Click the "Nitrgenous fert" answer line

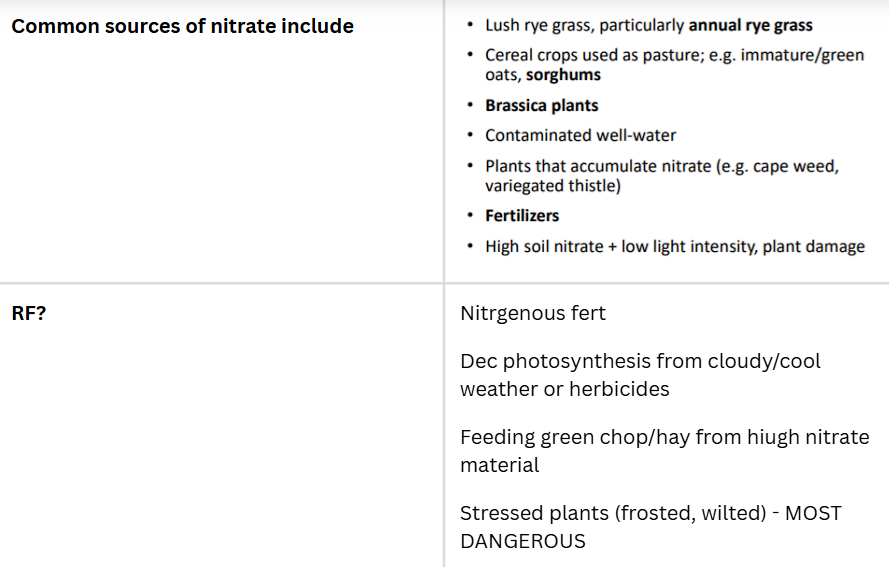(533, 313)
